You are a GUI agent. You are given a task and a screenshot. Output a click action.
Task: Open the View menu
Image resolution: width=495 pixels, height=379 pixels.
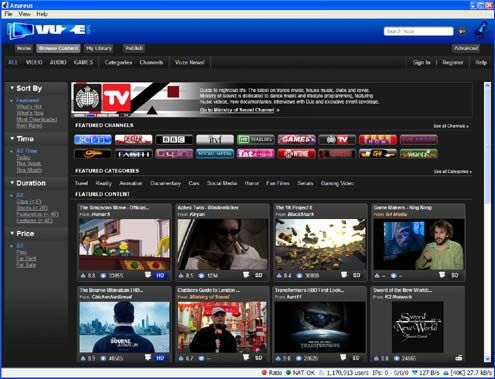(x=24, y=14)
